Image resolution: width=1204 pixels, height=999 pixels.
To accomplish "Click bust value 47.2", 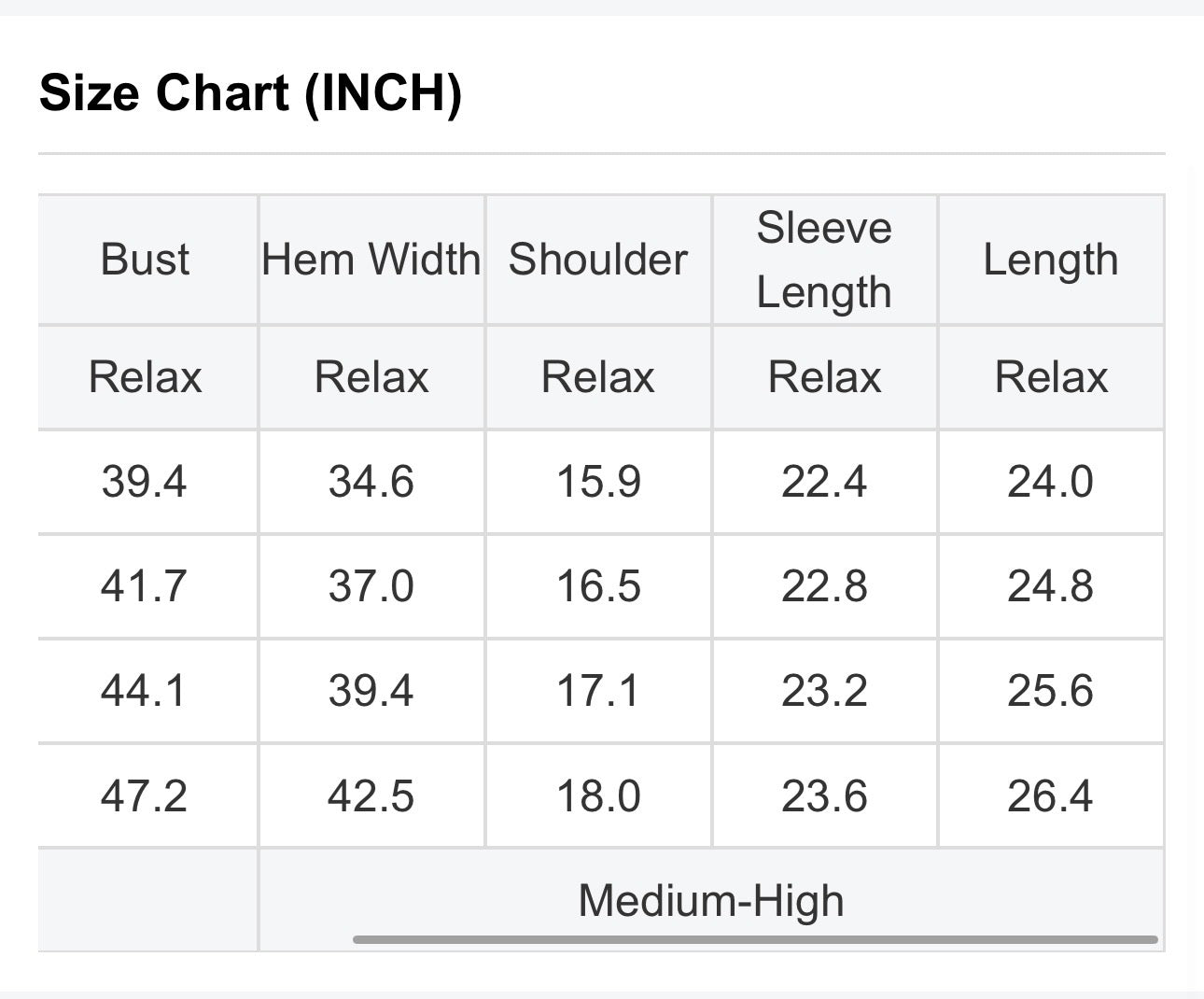I will [144, 795].
